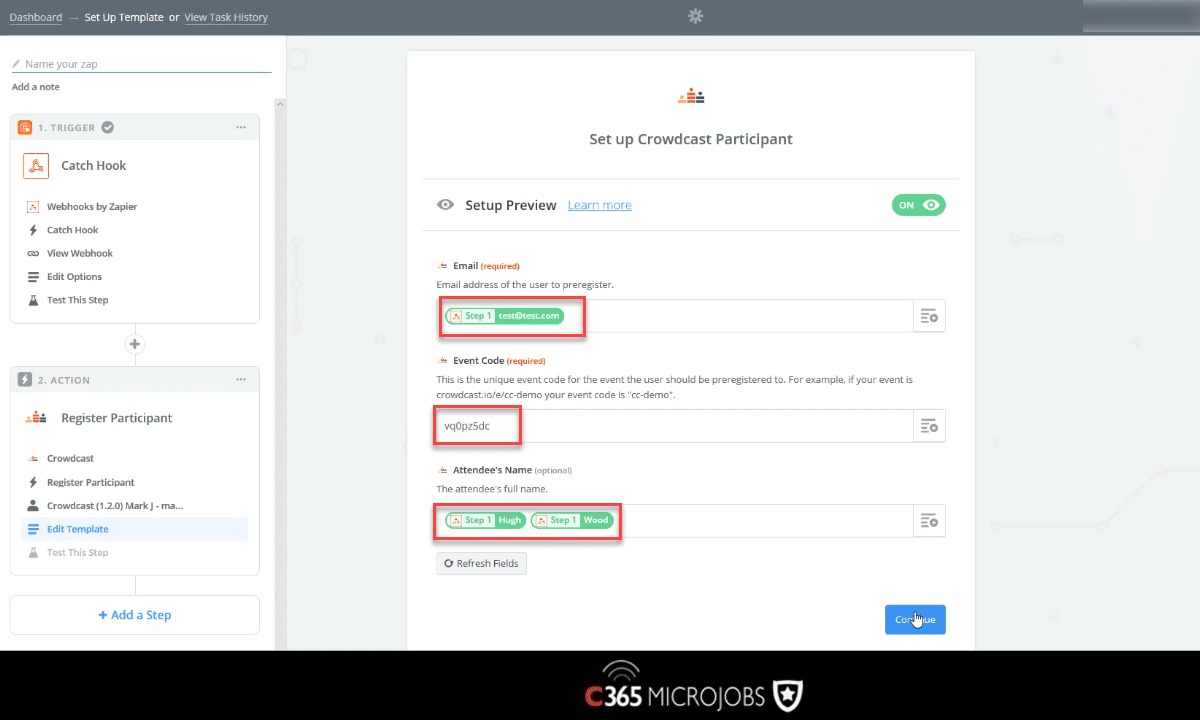Click the Edit Template lines icon
1200x720 pixels.
pos(33,529)
